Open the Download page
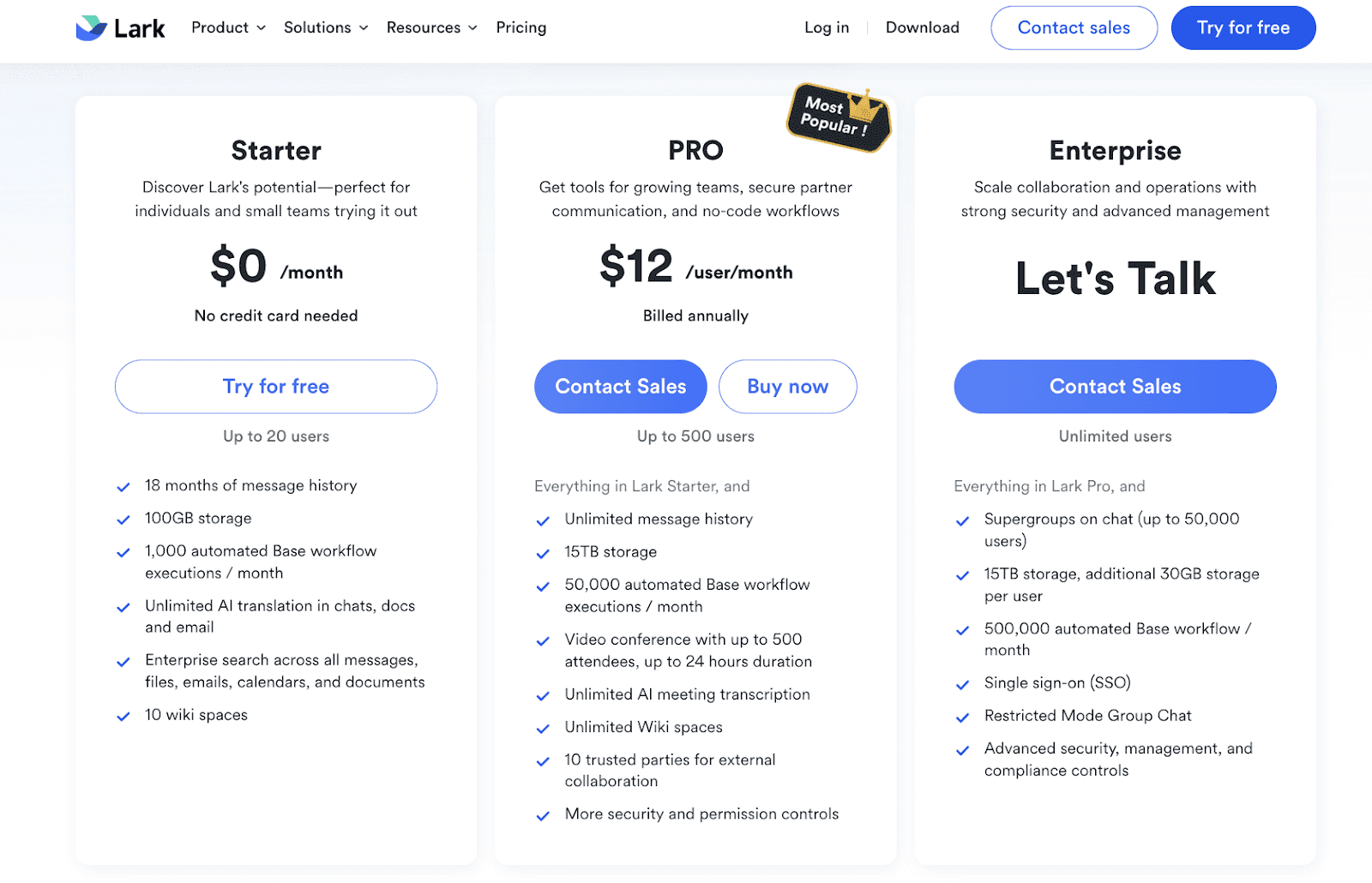Viewport: 1372px width, 883px height. click(922, 27)
